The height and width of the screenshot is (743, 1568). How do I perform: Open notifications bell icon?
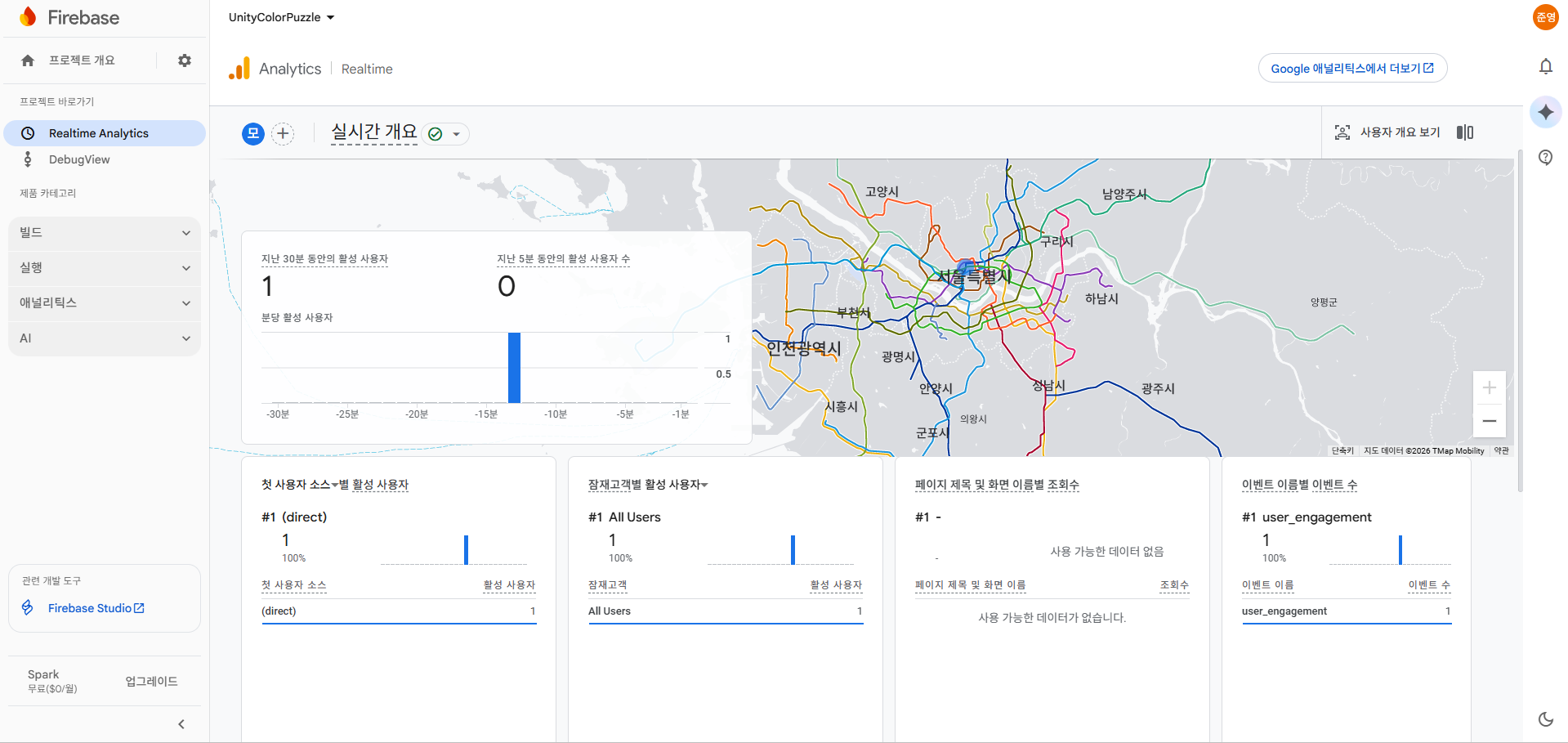click(1545, 66)
